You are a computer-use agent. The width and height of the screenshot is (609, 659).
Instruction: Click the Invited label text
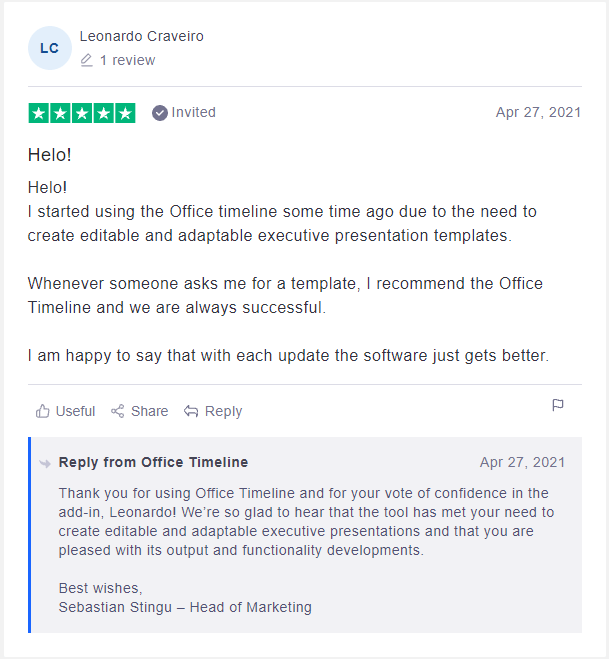pyautogui.click(x=193, y=112)
